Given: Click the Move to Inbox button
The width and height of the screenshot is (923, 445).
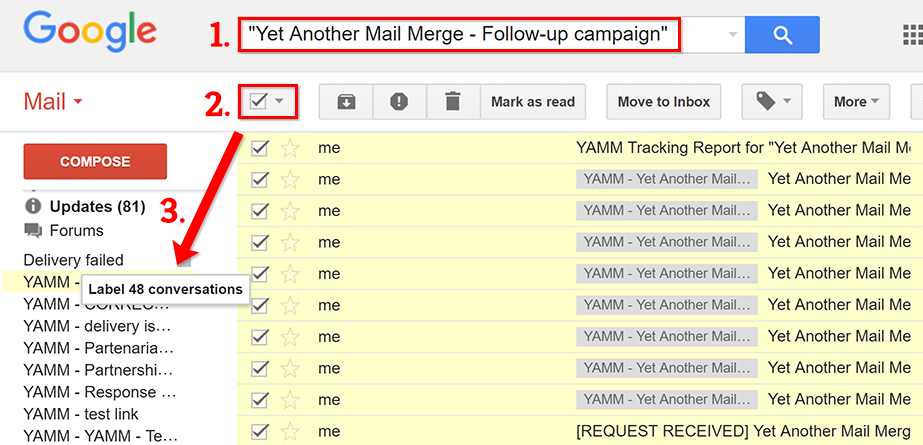Looking at the screenshot, I should tap(664, 102).
